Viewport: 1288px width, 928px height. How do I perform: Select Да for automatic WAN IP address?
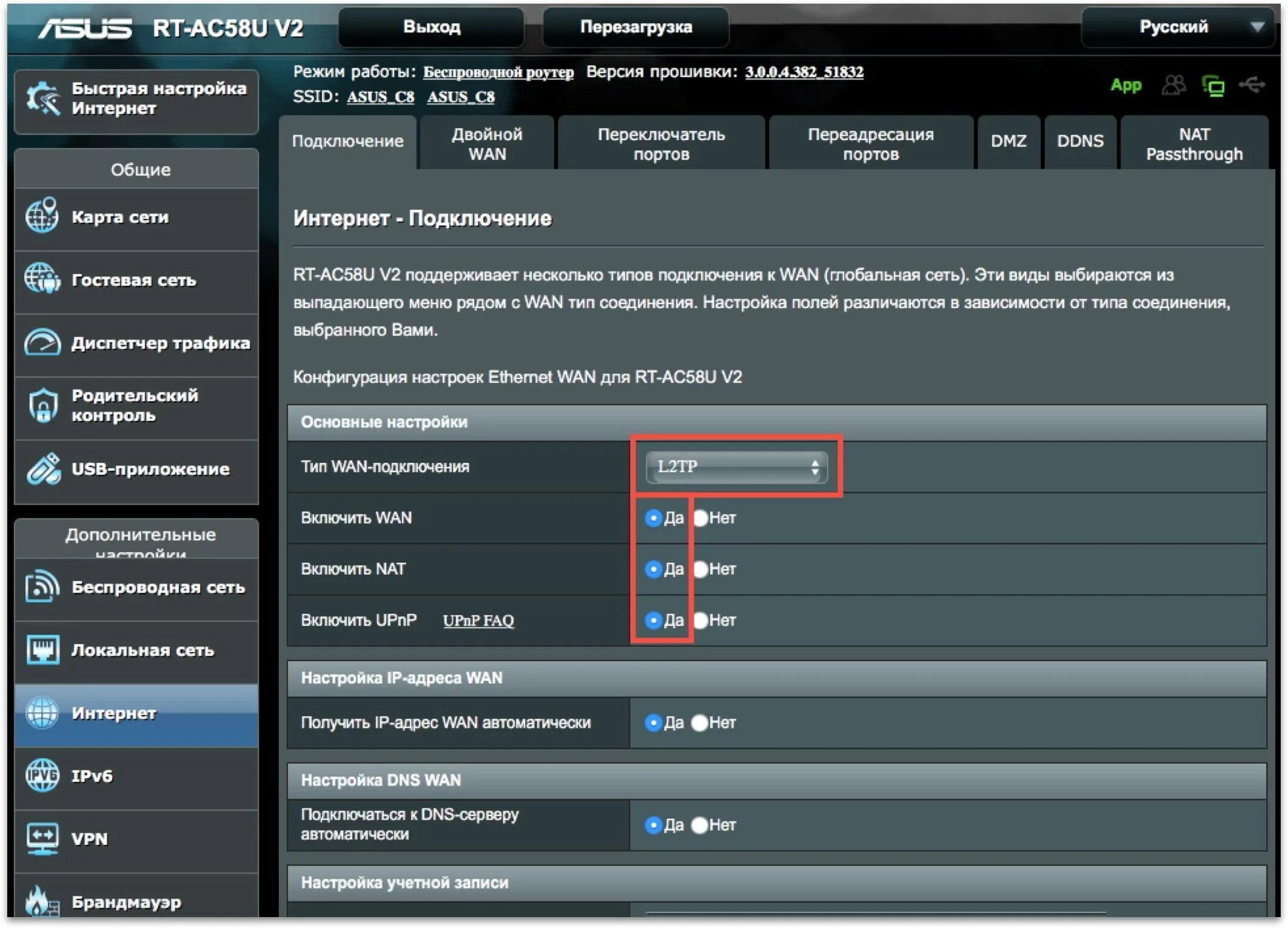pos(653,722)
